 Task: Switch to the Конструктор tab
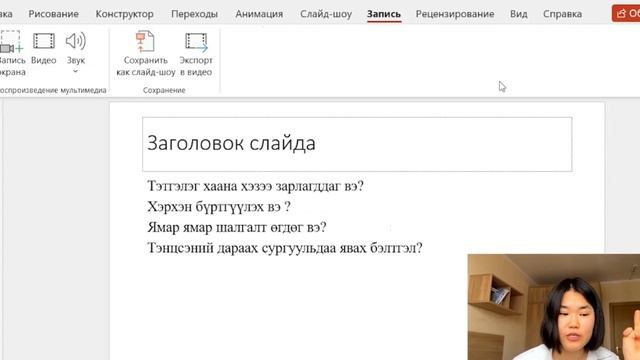coord(124,14)
